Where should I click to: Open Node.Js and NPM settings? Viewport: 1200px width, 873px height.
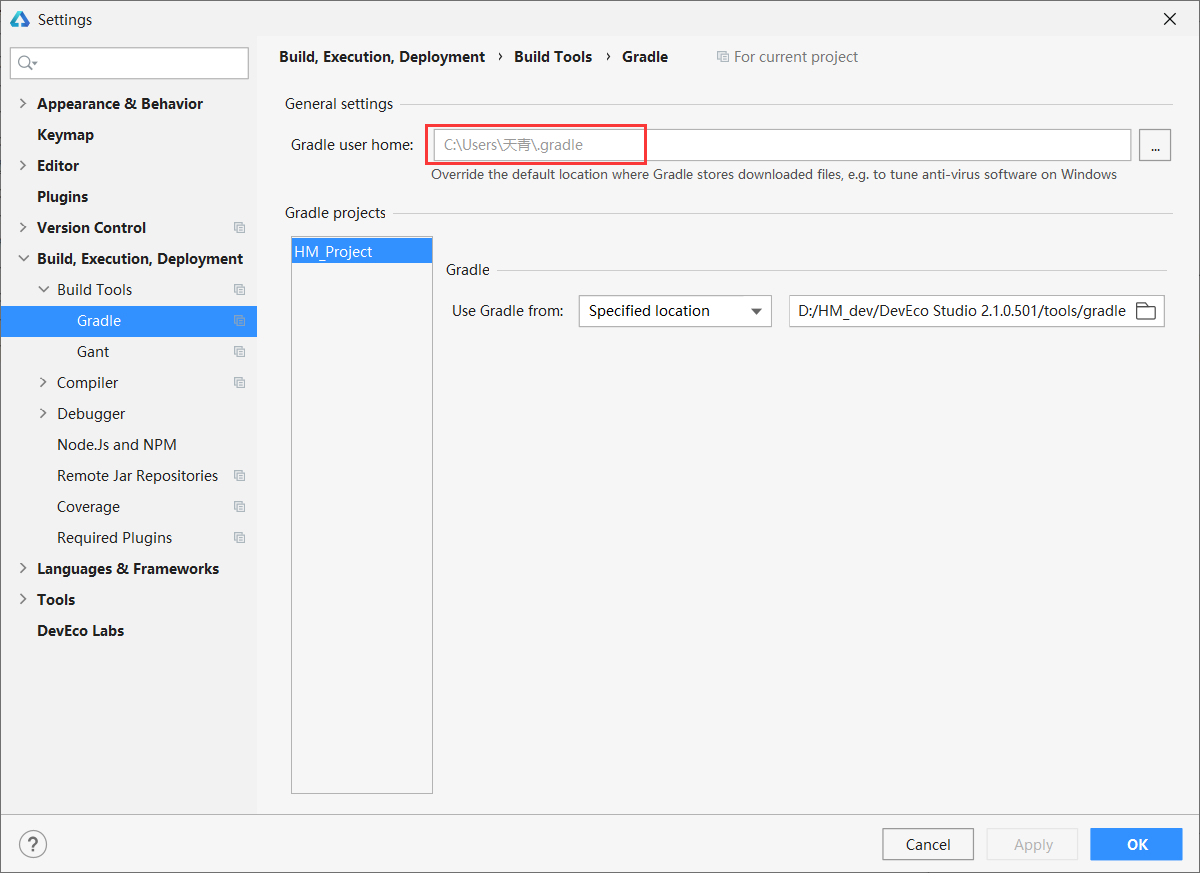click(117, 445)
